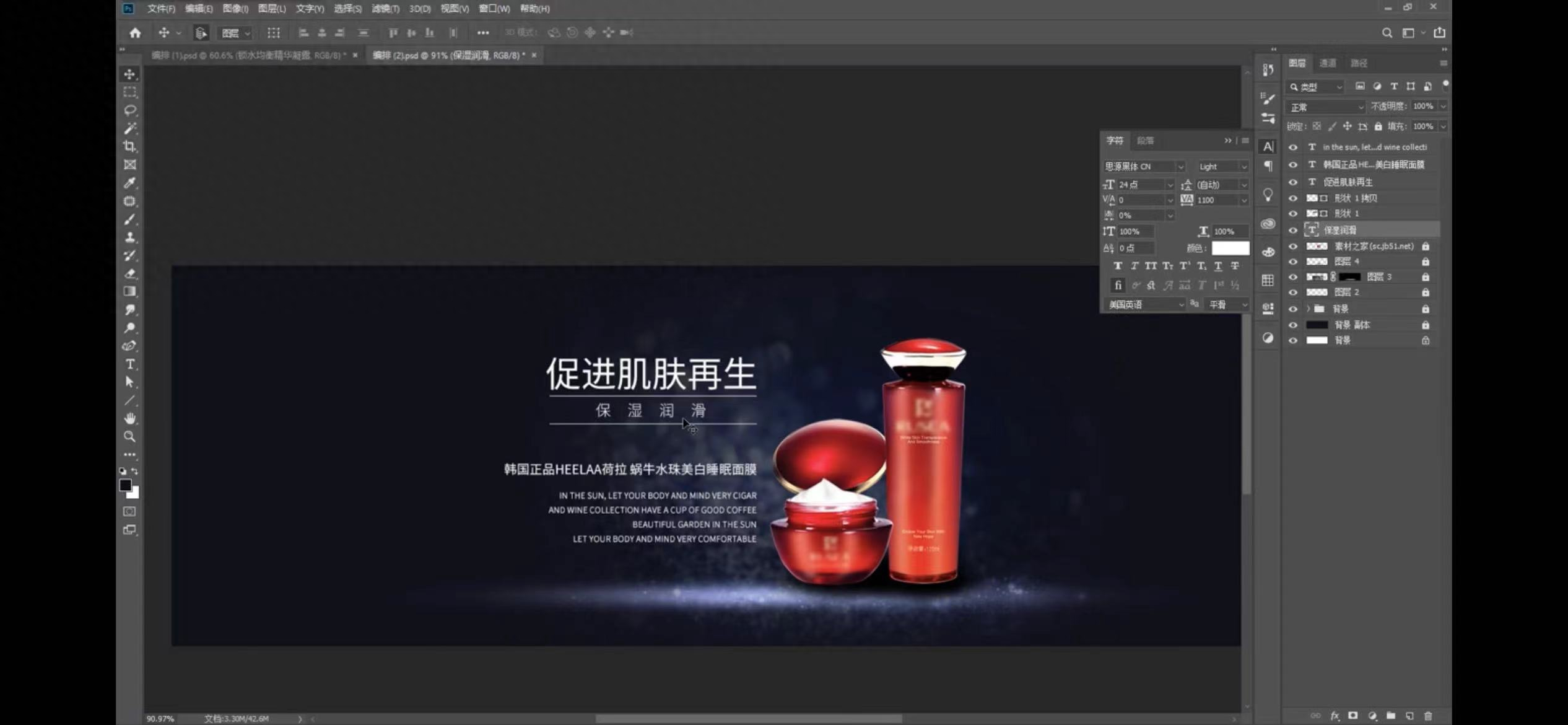Hide the 形状 1 拷贝 layer
Image resolution: width=1568 pixels, height=725 pixels.
coord(1293,198)
